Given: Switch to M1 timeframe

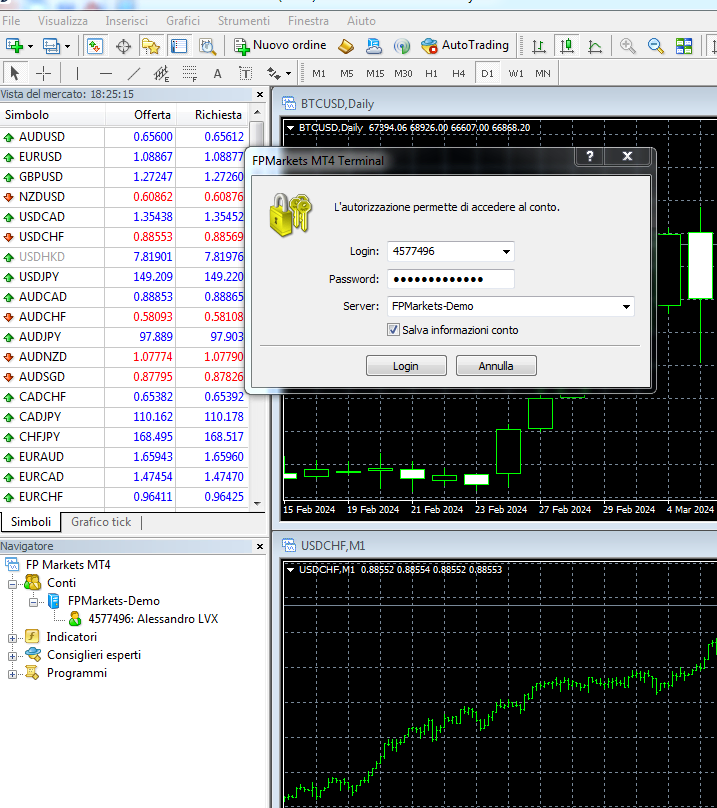Looking at the screenshot, I should coord(319,74).
